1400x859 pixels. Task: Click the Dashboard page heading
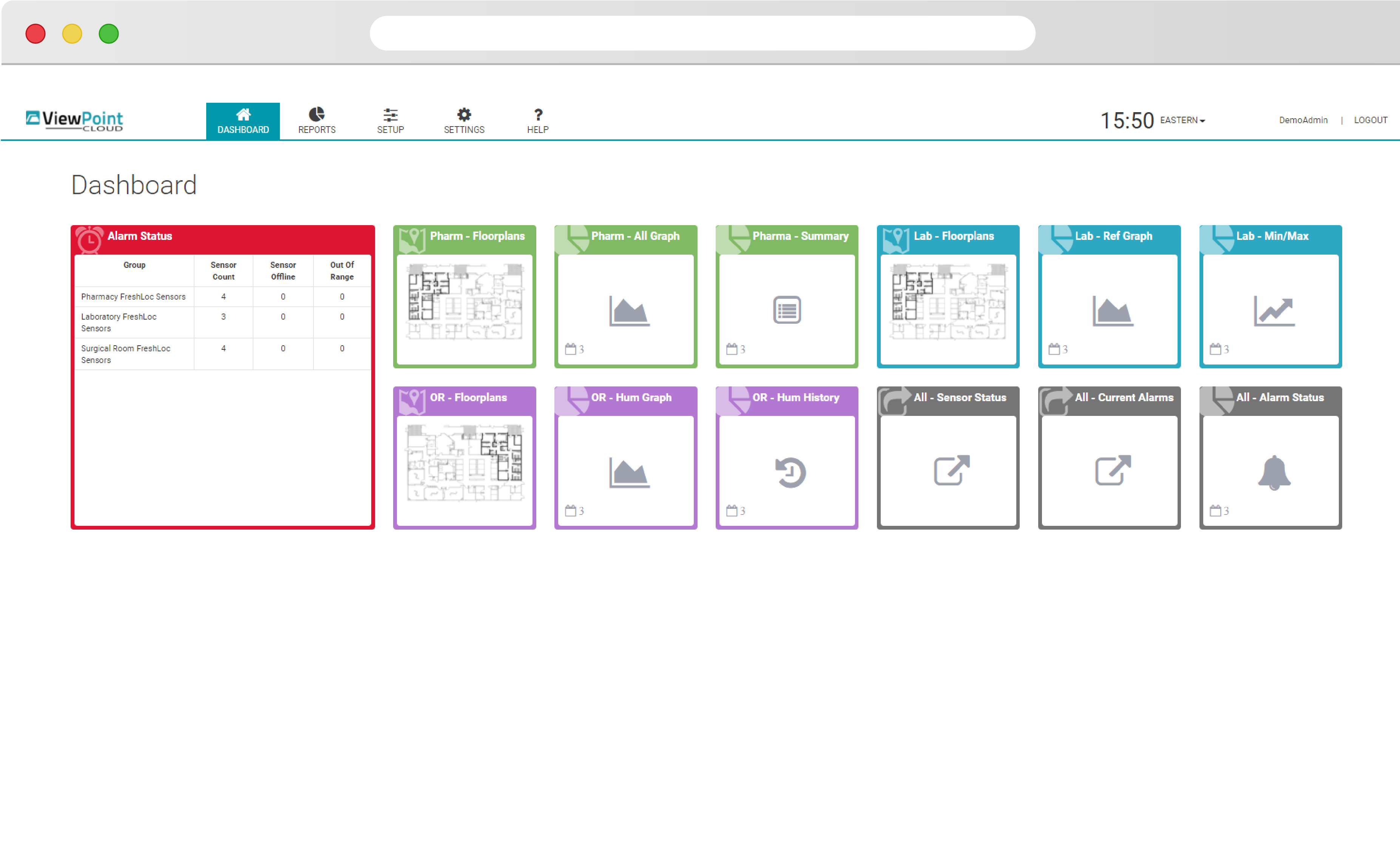click(134, 185)
